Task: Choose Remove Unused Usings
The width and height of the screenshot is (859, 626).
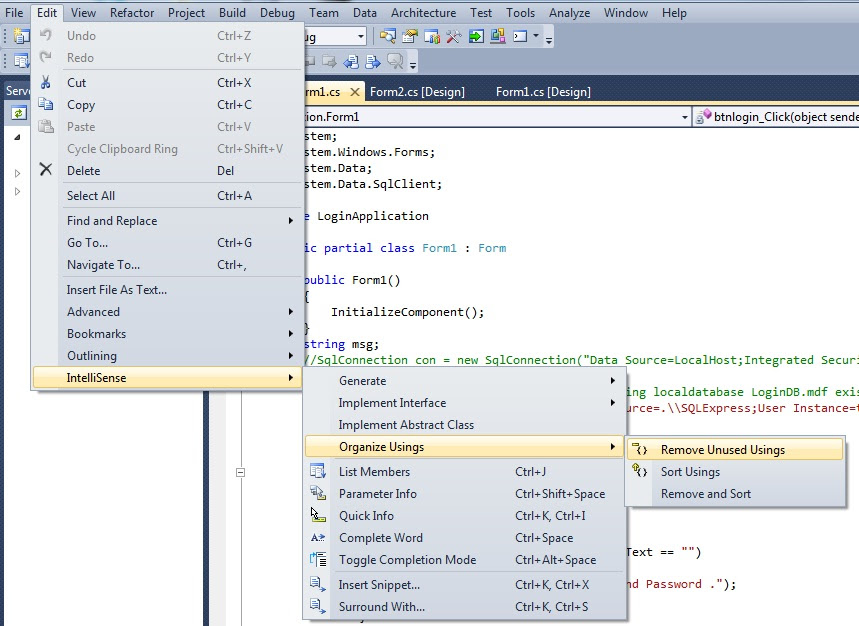Action: (735, 449)
